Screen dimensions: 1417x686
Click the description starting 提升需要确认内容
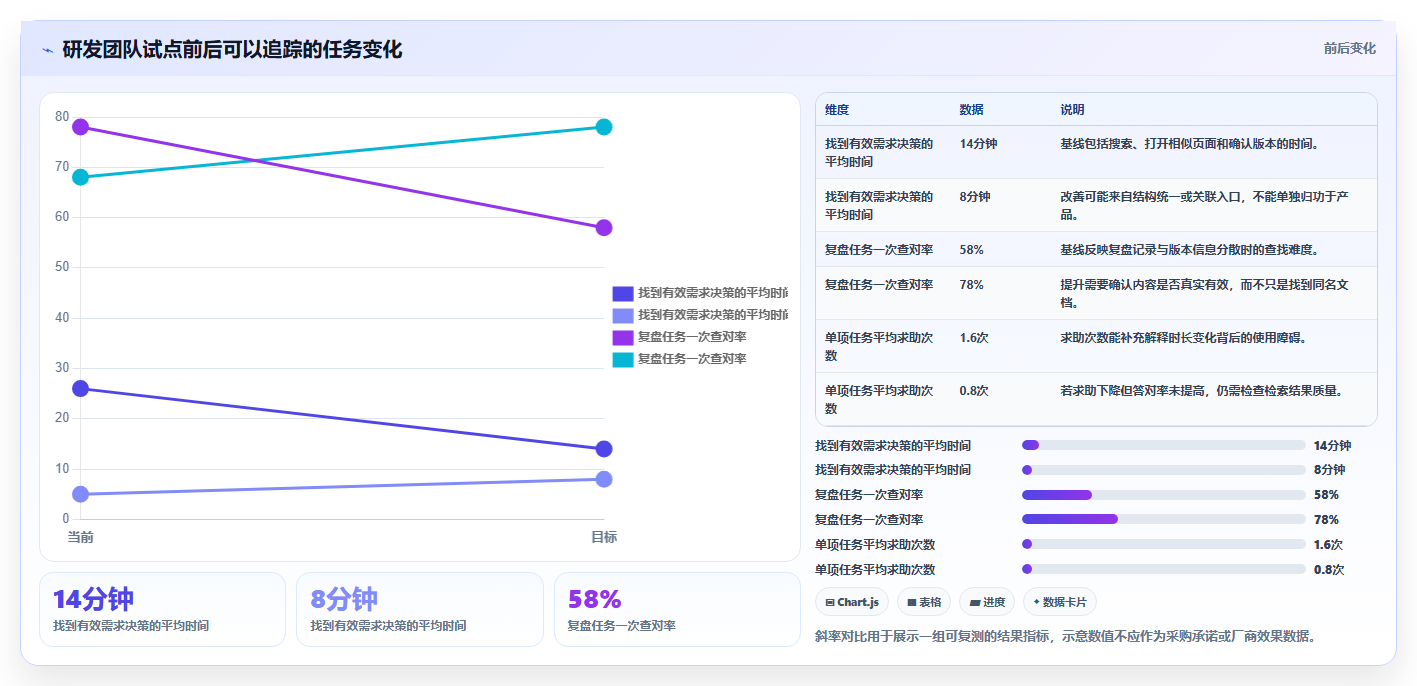pos(1206,294)
